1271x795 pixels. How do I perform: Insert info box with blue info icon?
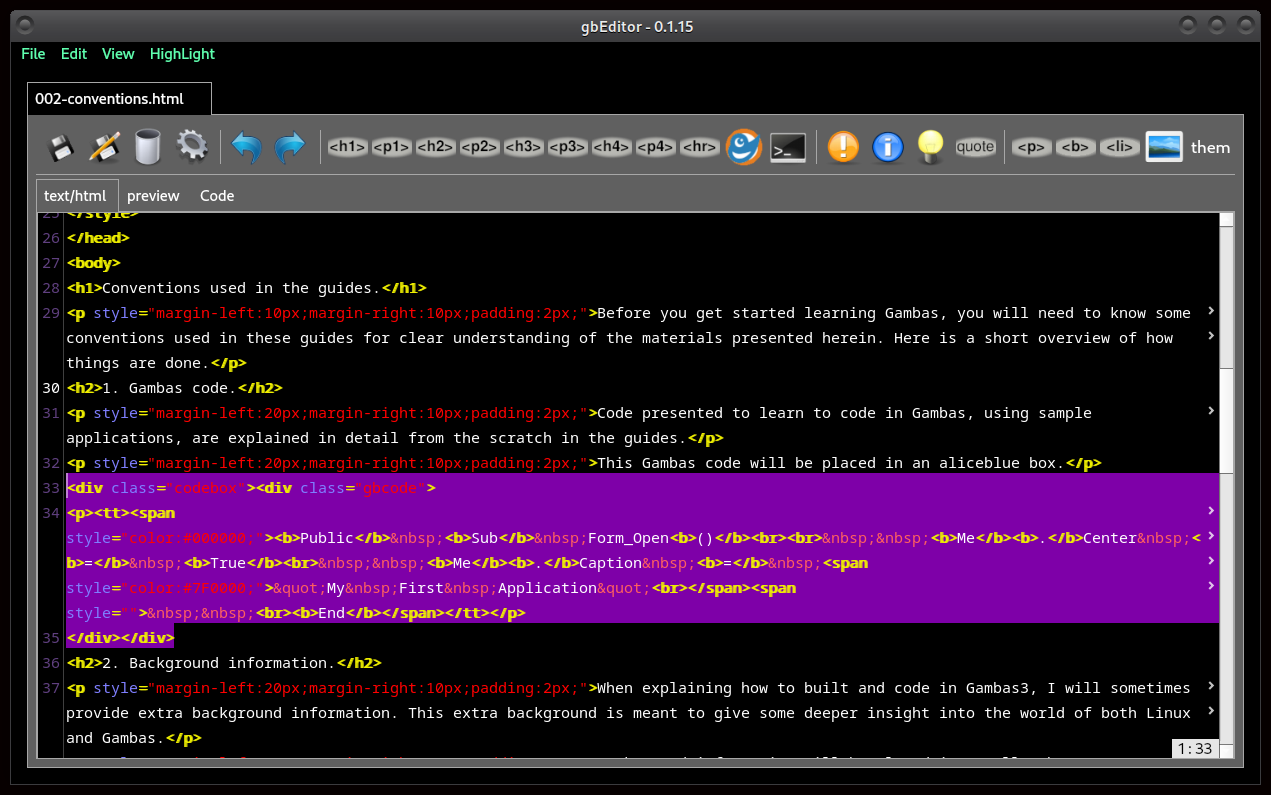tap(888, 147)
